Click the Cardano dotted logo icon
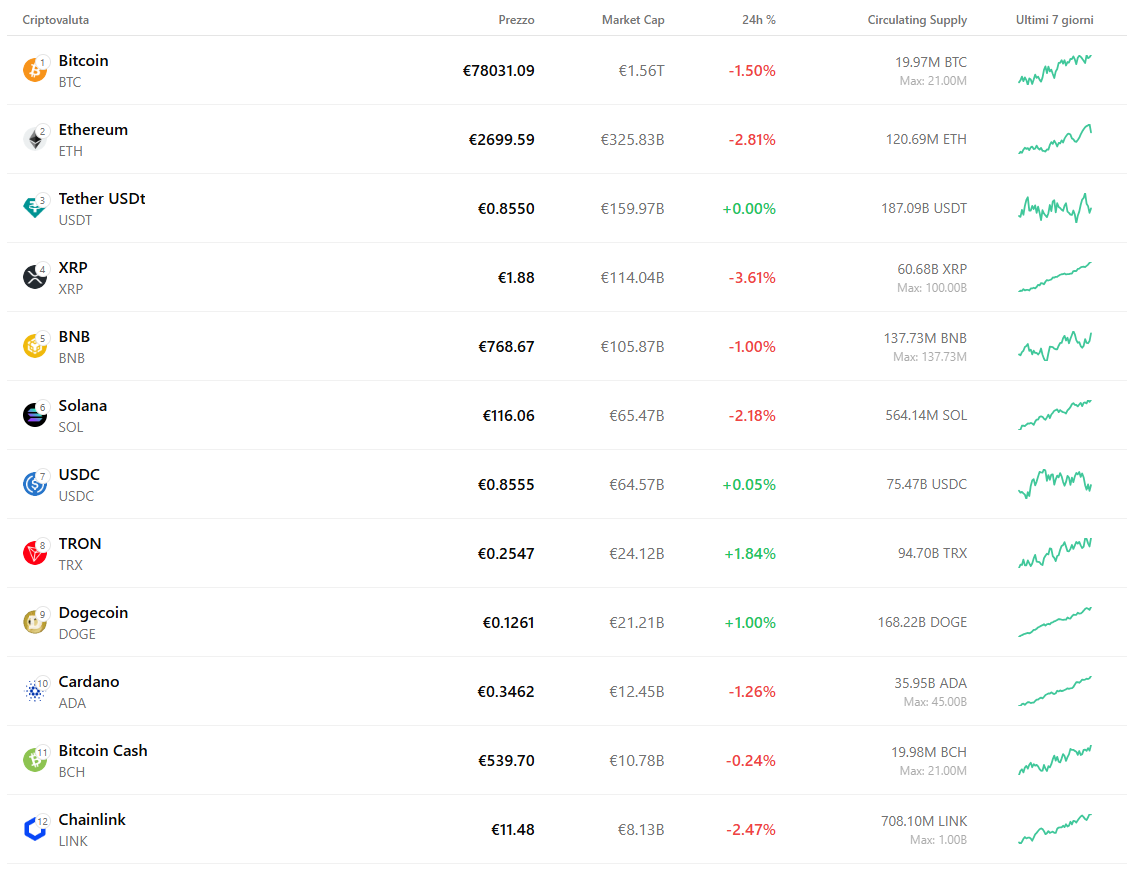The image size is (1140, 870). pyautogui.click(x=34, y=691)
